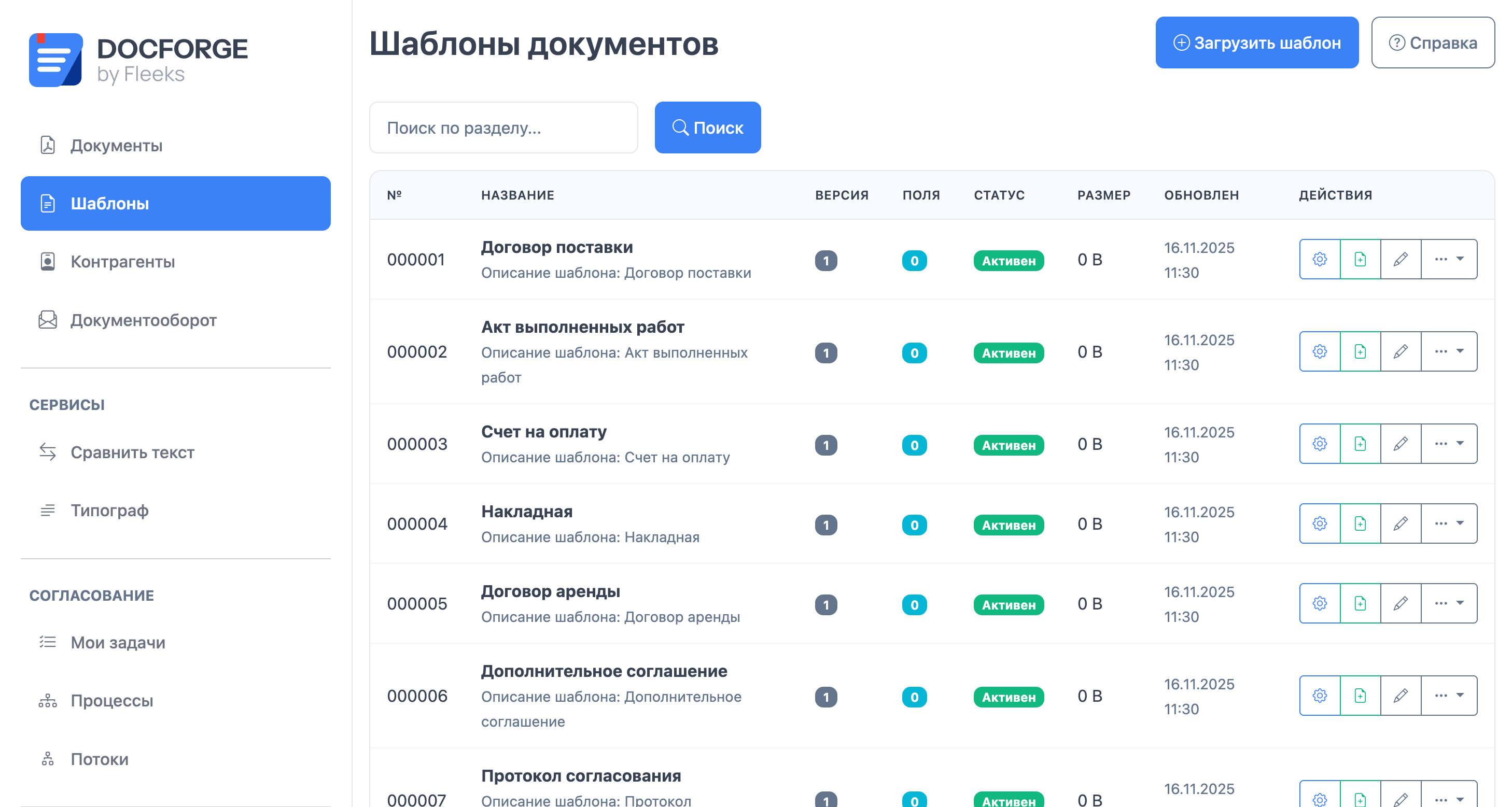Open Документы in the sidebar
Image resolution: width=1512 pixels, height=807 pixels.
pos(116,145)
